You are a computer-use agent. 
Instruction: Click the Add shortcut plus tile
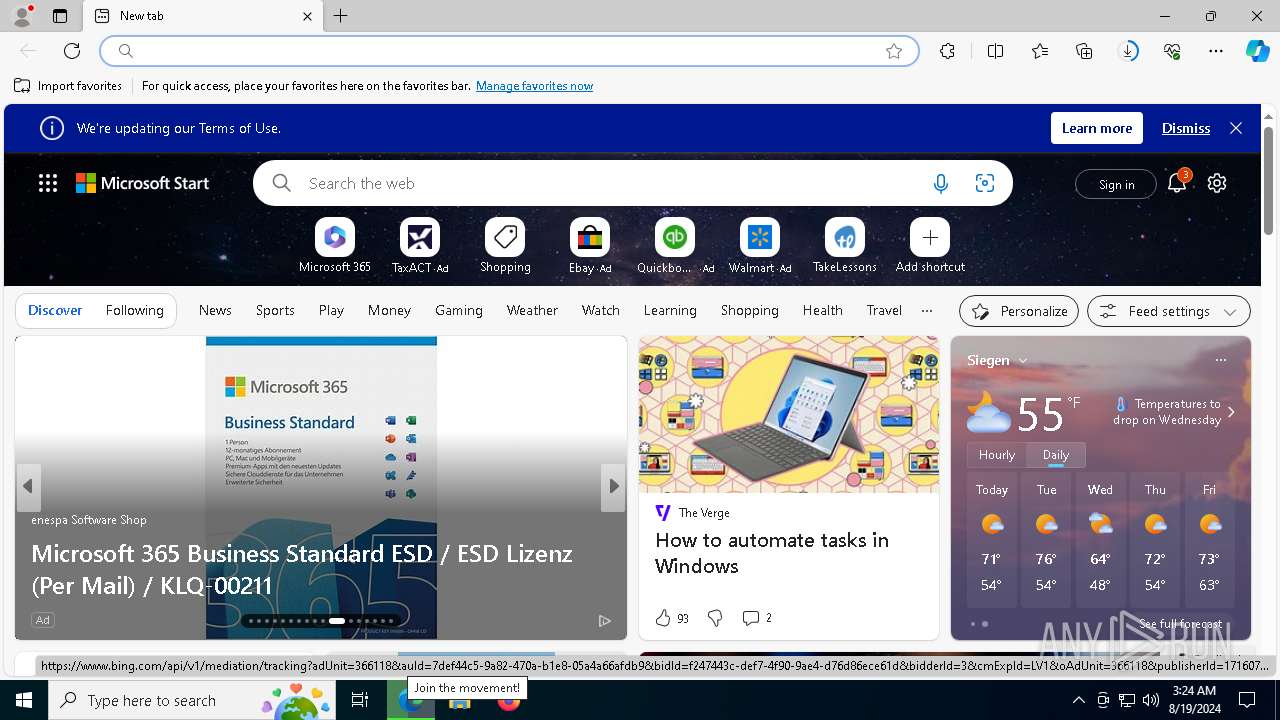(930, 238)
